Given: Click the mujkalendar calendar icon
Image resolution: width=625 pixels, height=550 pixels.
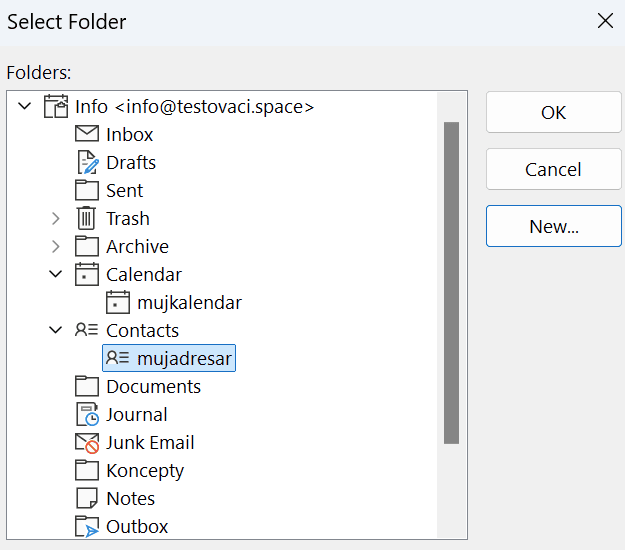Looking at the screenshot, I should (118, 302).
